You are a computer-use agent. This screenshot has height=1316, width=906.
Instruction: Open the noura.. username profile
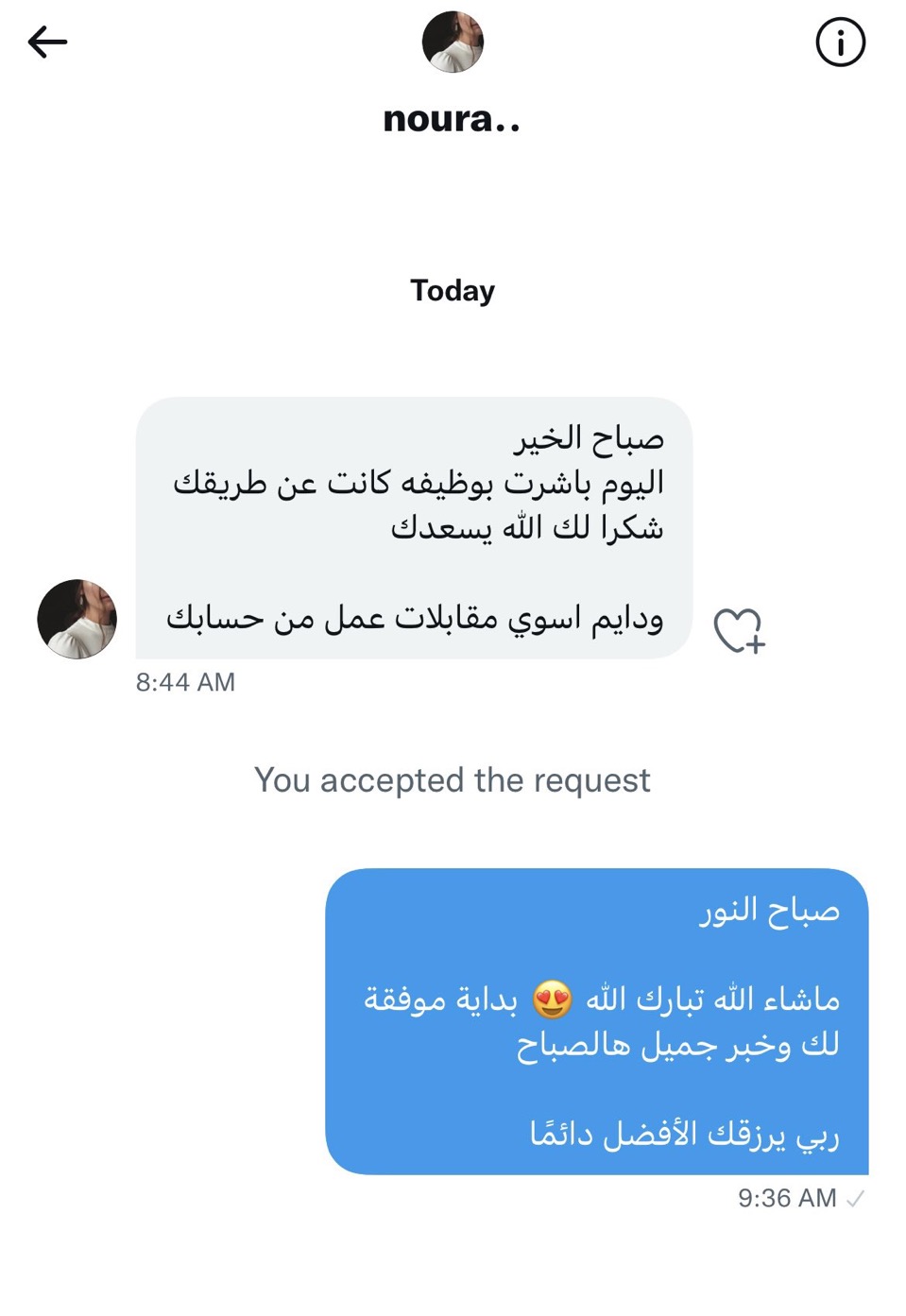pyautogui.click(x=452, y=119)
